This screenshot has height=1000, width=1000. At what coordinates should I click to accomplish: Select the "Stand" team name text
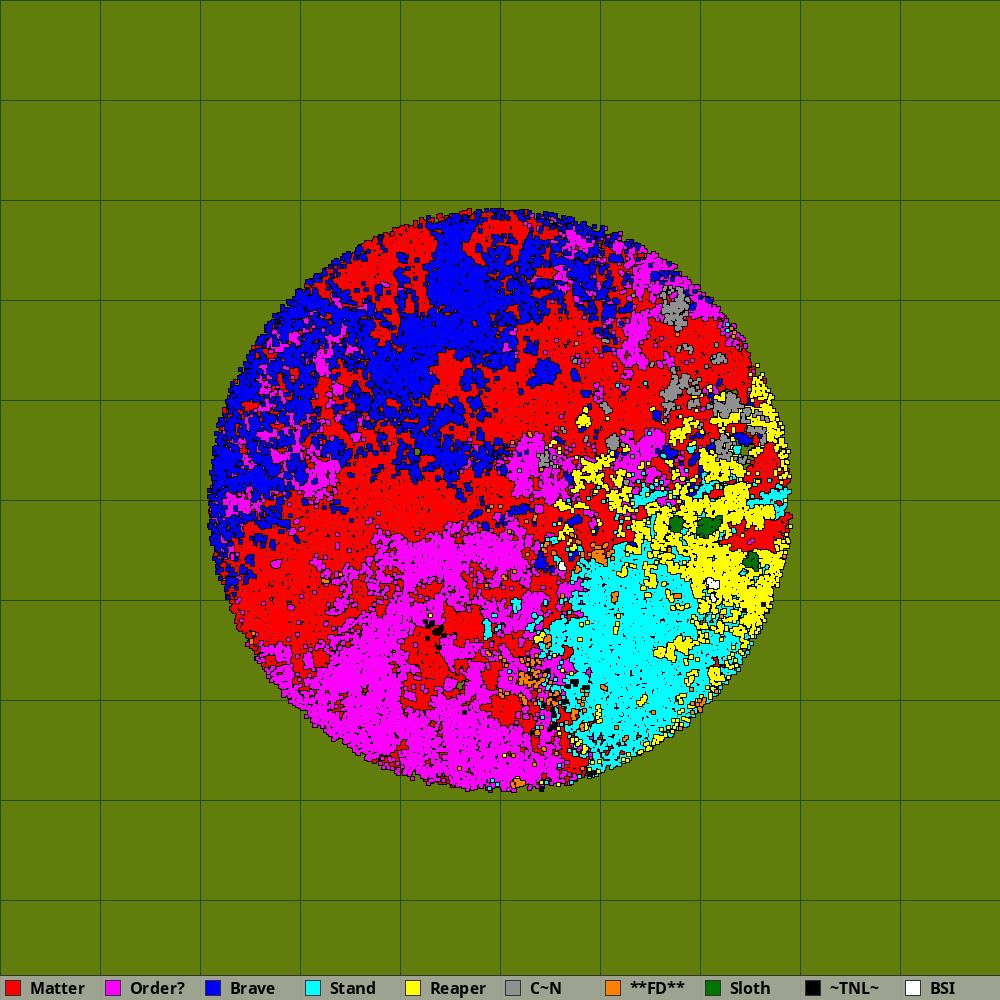(x=352, y=988)
